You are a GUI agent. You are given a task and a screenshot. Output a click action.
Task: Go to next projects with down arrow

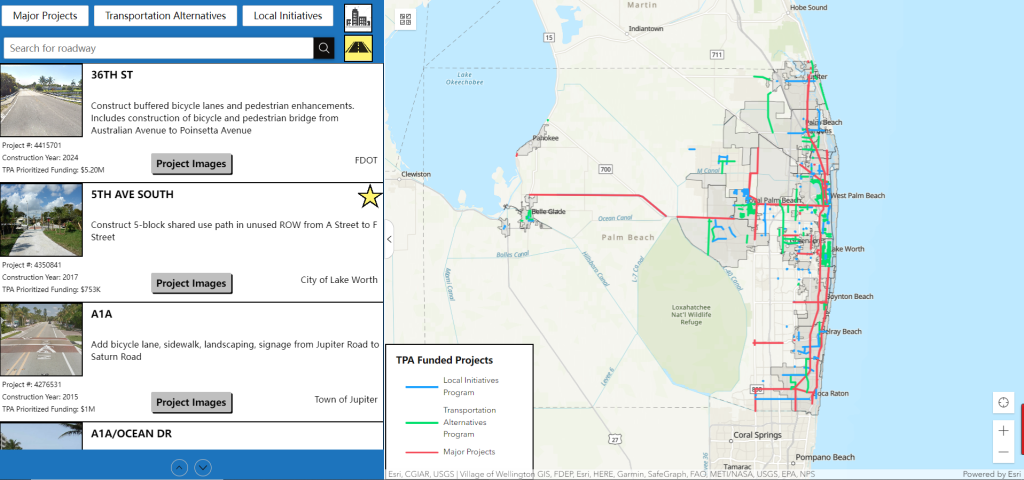pyautogui.click(x=203, y=468)
